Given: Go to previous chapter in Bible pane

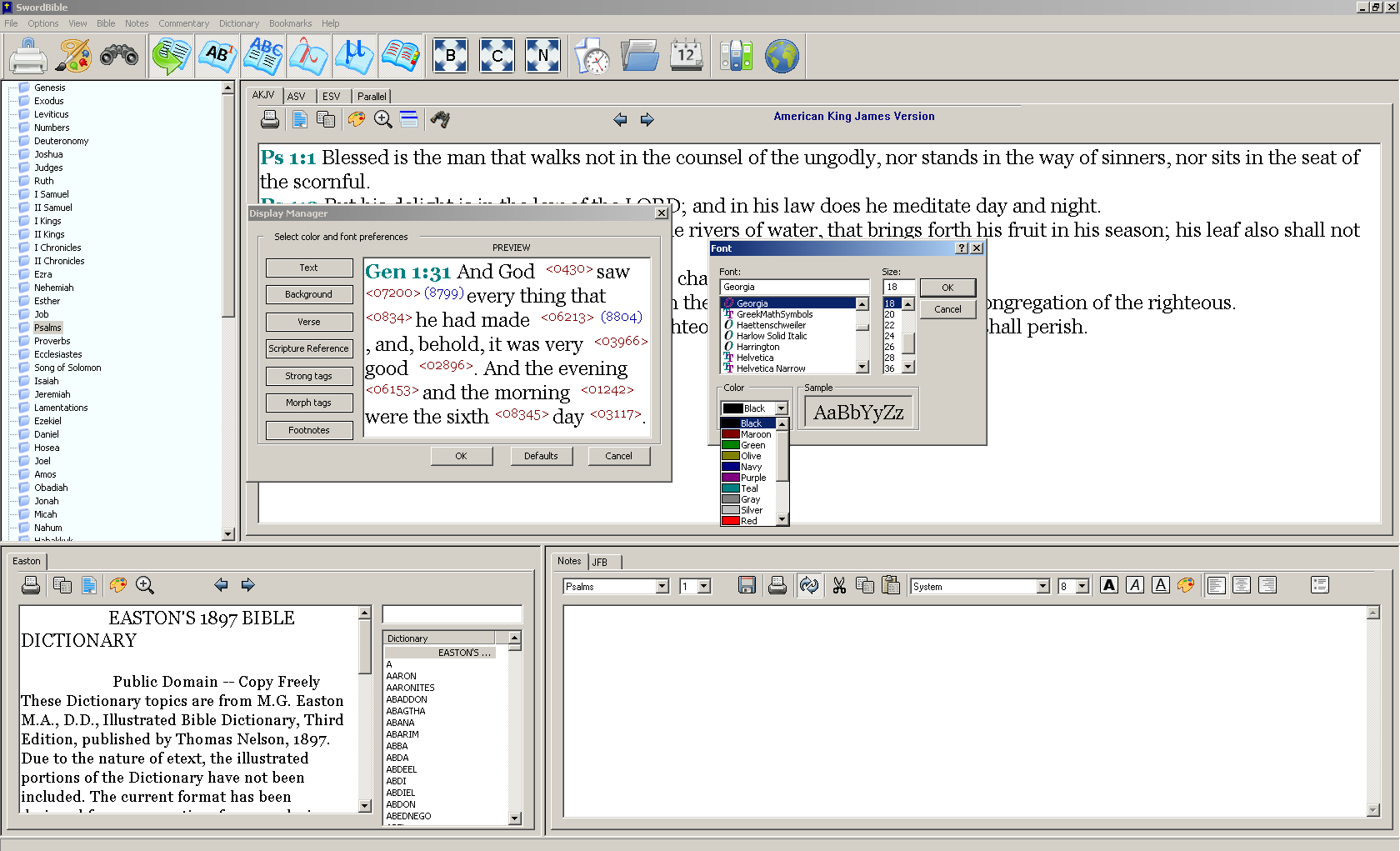Looking at the screenshot, I should click(620, 119).
